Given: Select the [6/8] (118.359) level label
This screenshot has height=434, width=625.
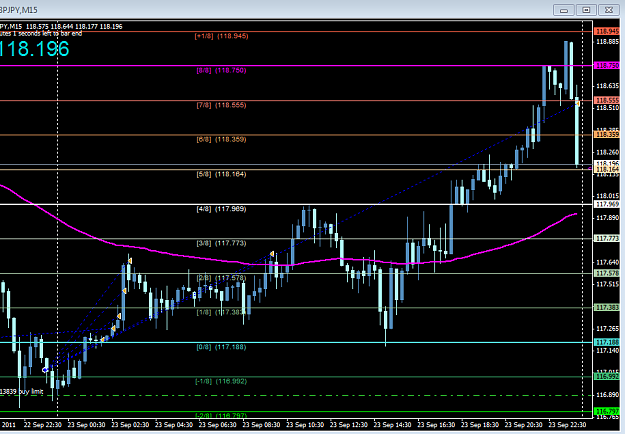Looking at the screenshot, I should pos(222,139).
